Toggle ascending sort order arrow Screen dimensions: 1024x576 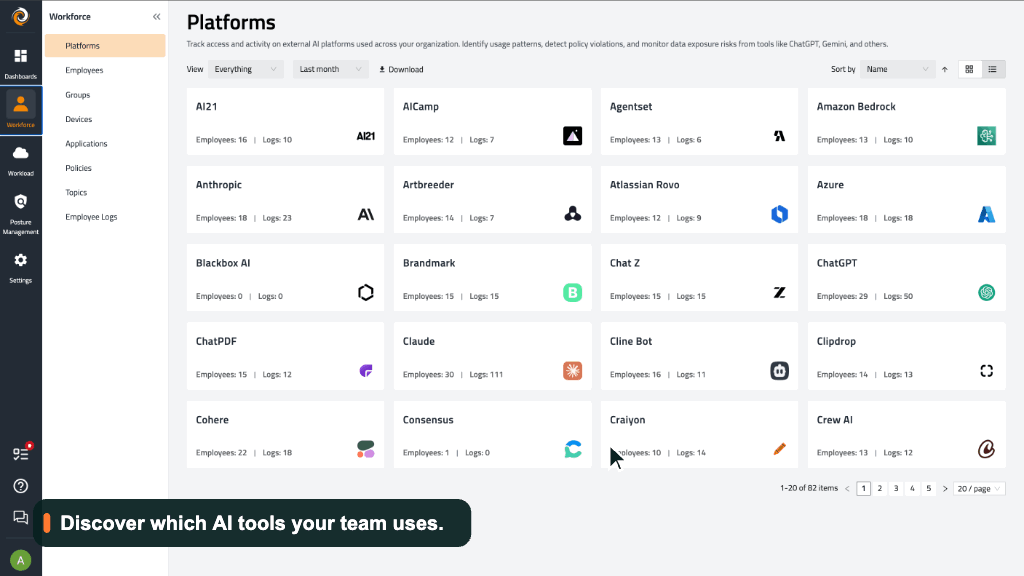click(944, 69)
